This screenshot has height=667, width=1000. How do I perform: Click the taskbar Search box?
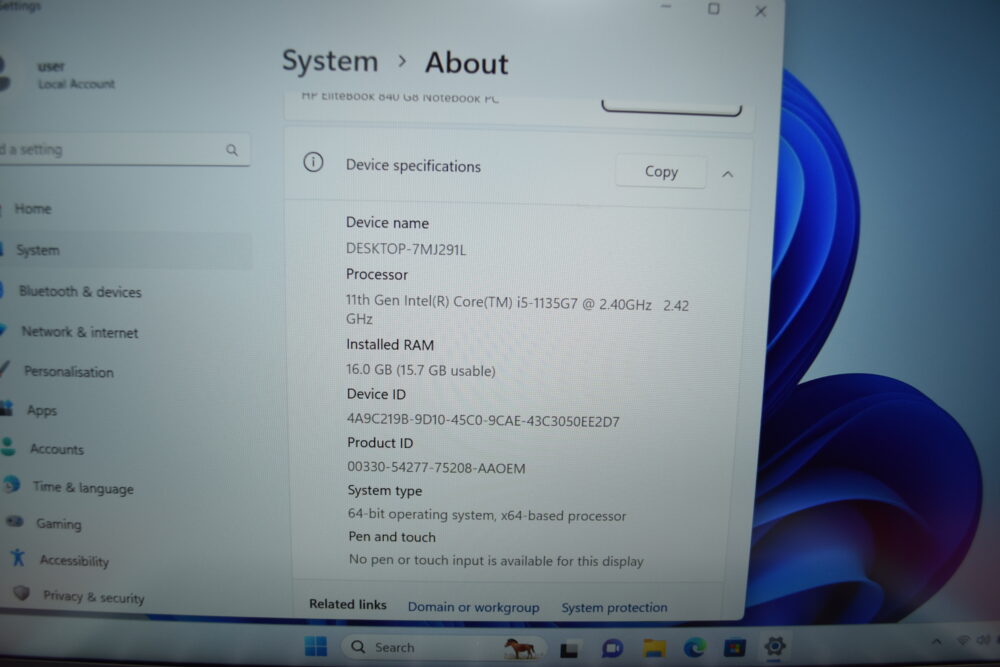443,647
